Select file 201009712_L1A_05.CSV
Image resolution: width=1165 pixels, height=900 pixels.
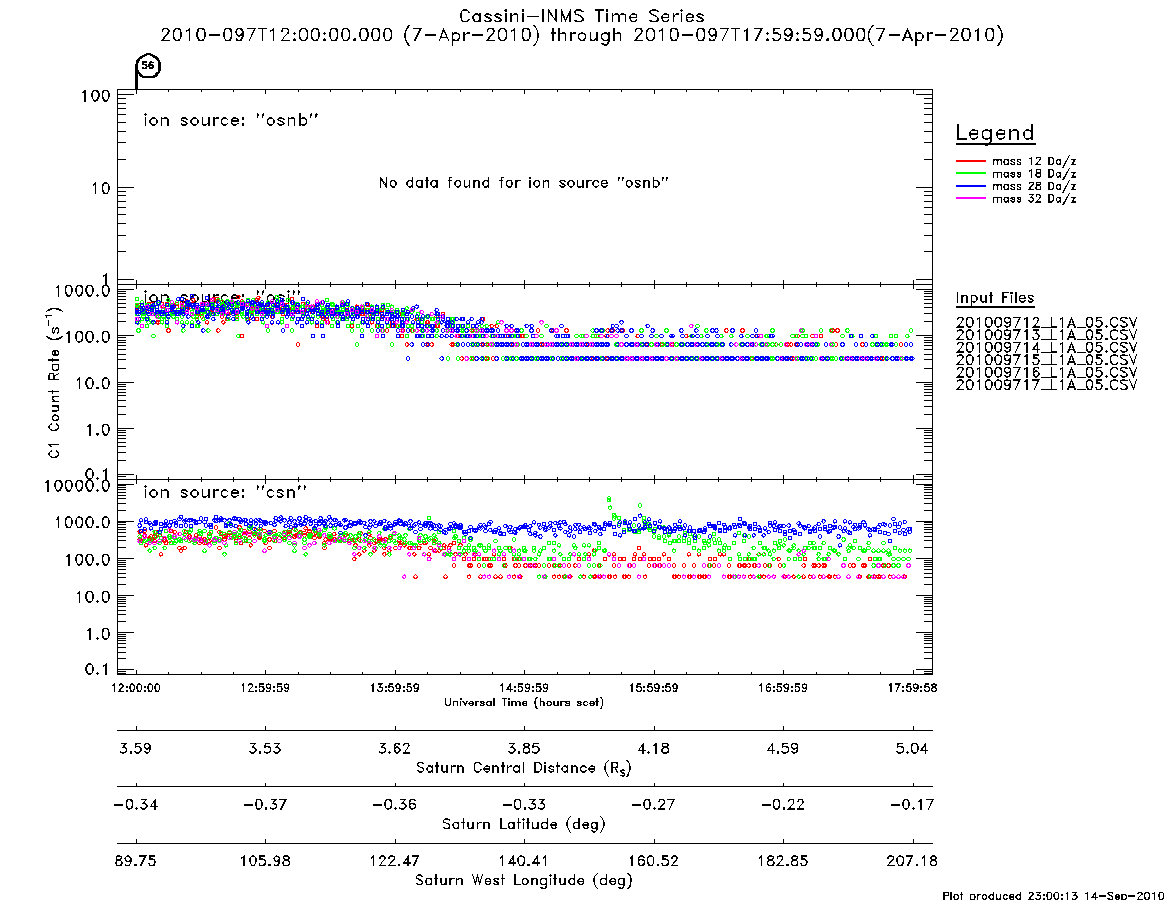coord(1046,323)
